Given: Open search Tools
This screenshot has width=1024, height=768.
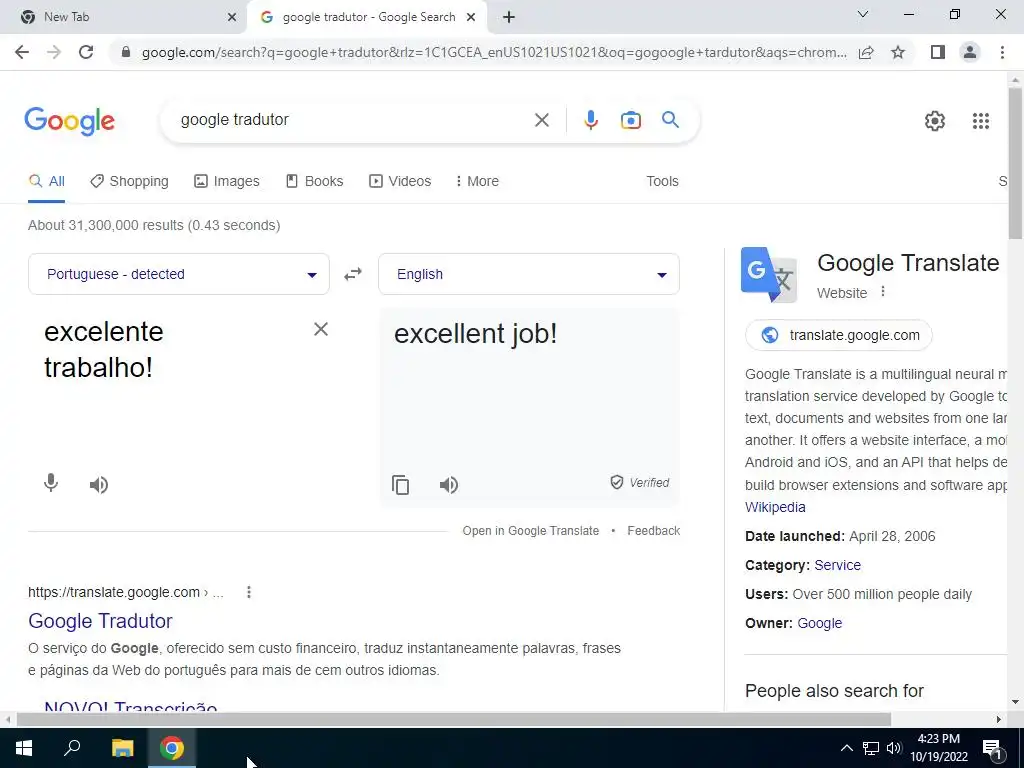Looking at the screenshot, I should tap(662, 182).
